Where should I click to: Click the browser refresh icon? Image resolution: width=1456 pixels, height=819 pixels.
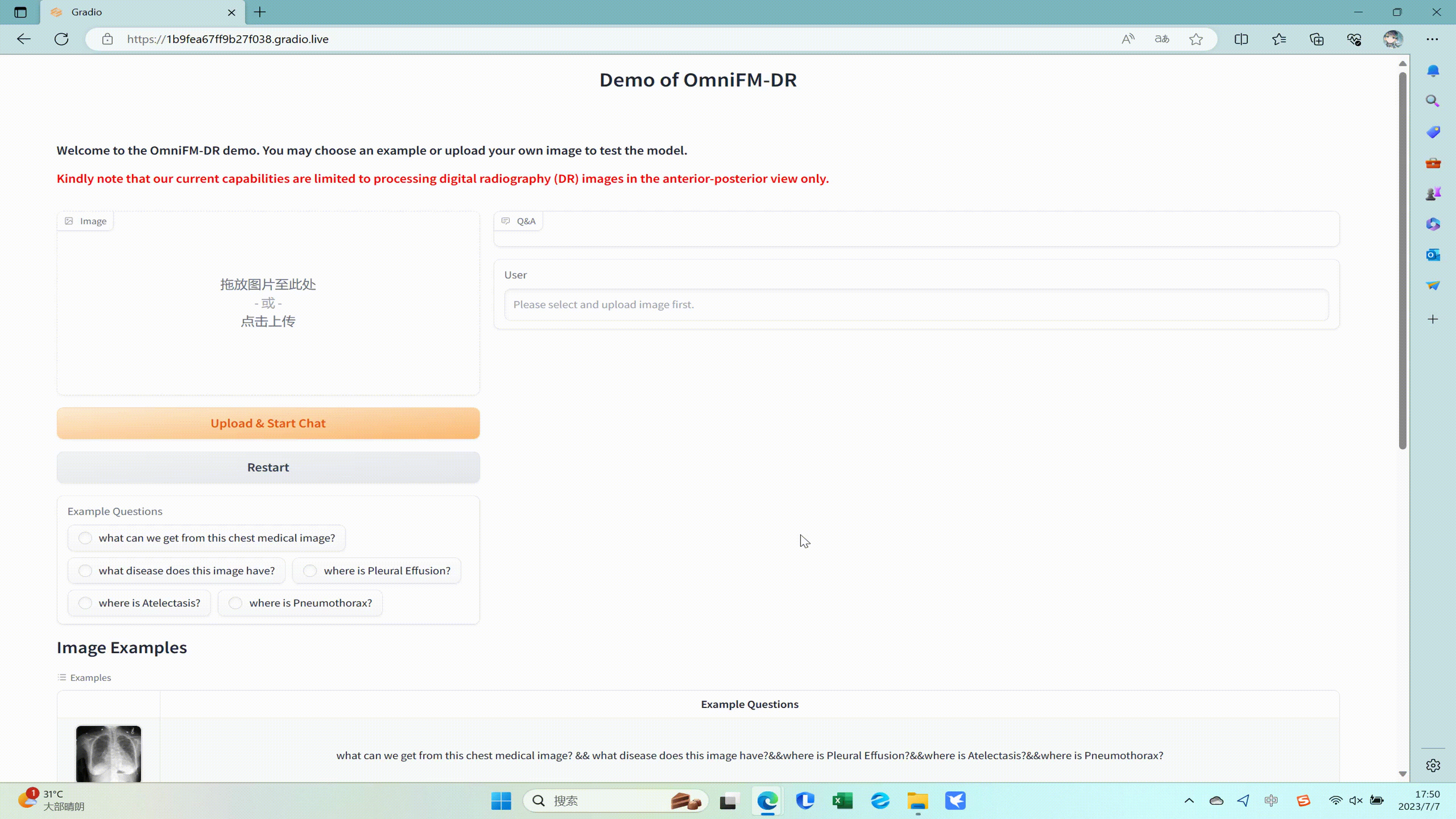(x=61, y=39)
